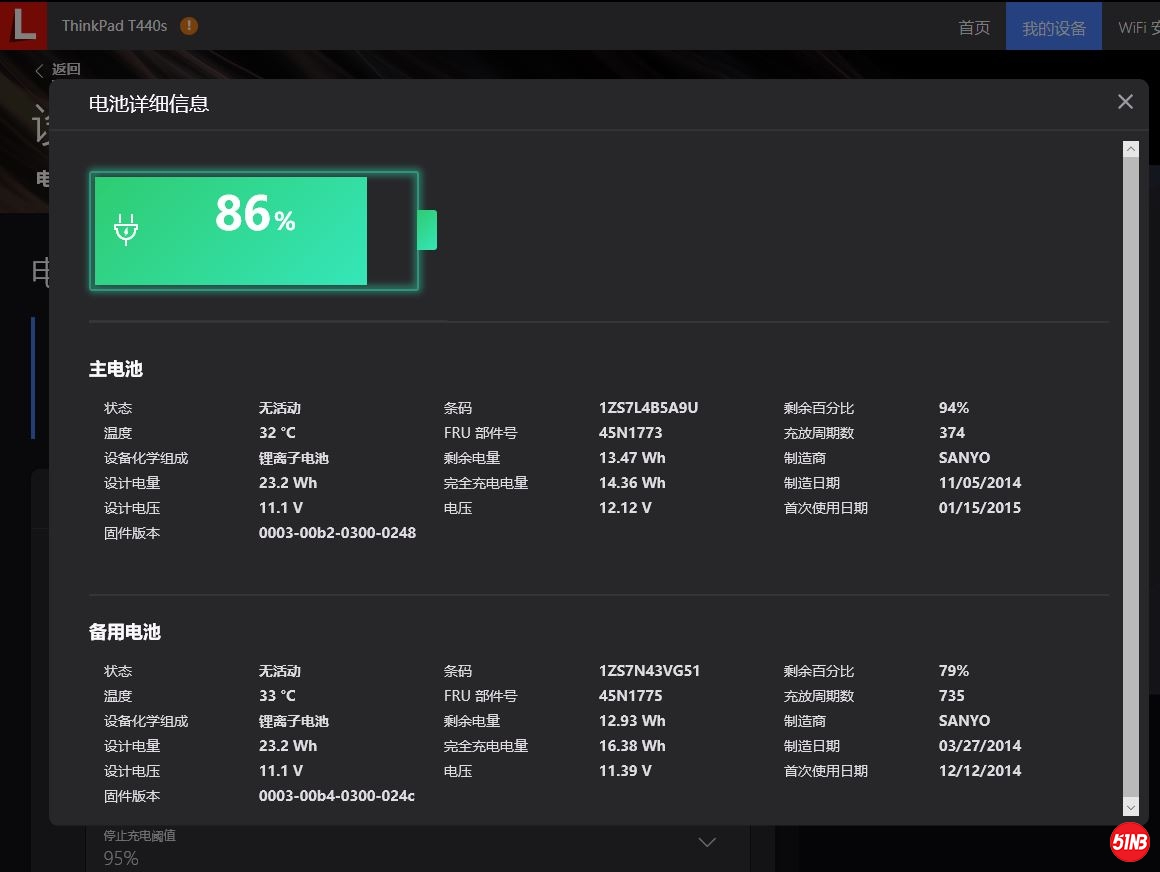Click the ThinkPad T440s device name
Screen dimensions: 1160x872
[x=114, y=26]
